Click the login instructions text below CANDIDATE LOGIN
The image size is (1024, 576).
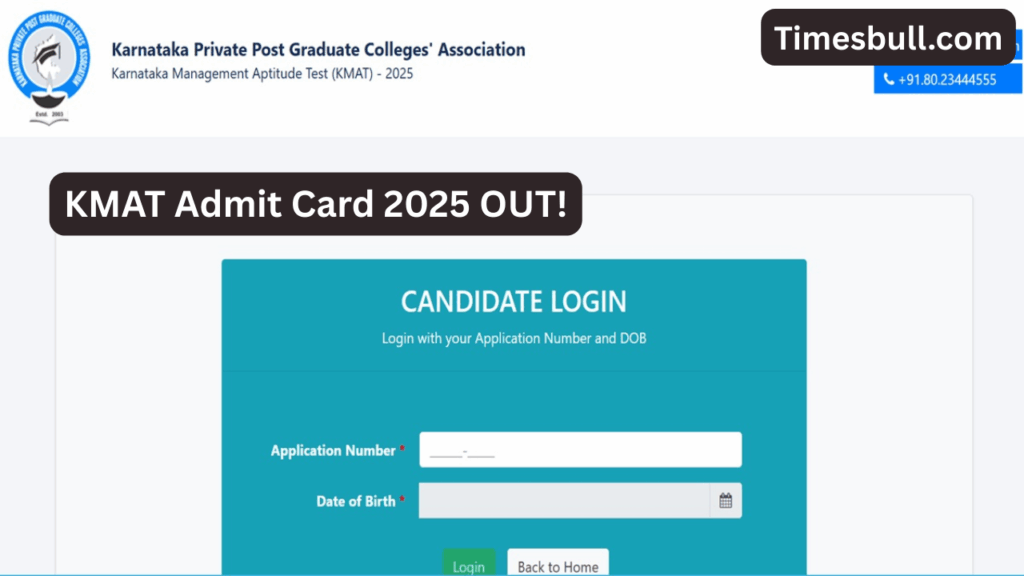click(513, 338)
